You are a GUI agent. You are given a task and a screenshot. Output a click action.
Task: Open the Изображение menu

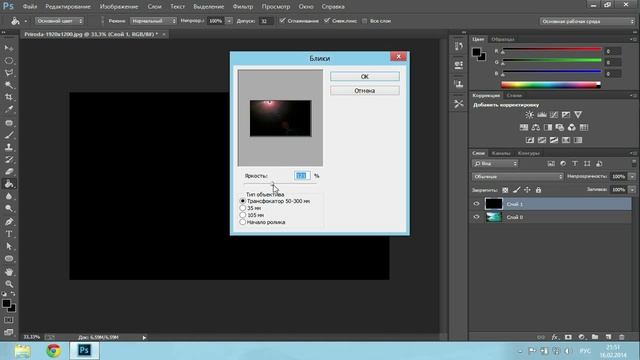pos(119,7)
